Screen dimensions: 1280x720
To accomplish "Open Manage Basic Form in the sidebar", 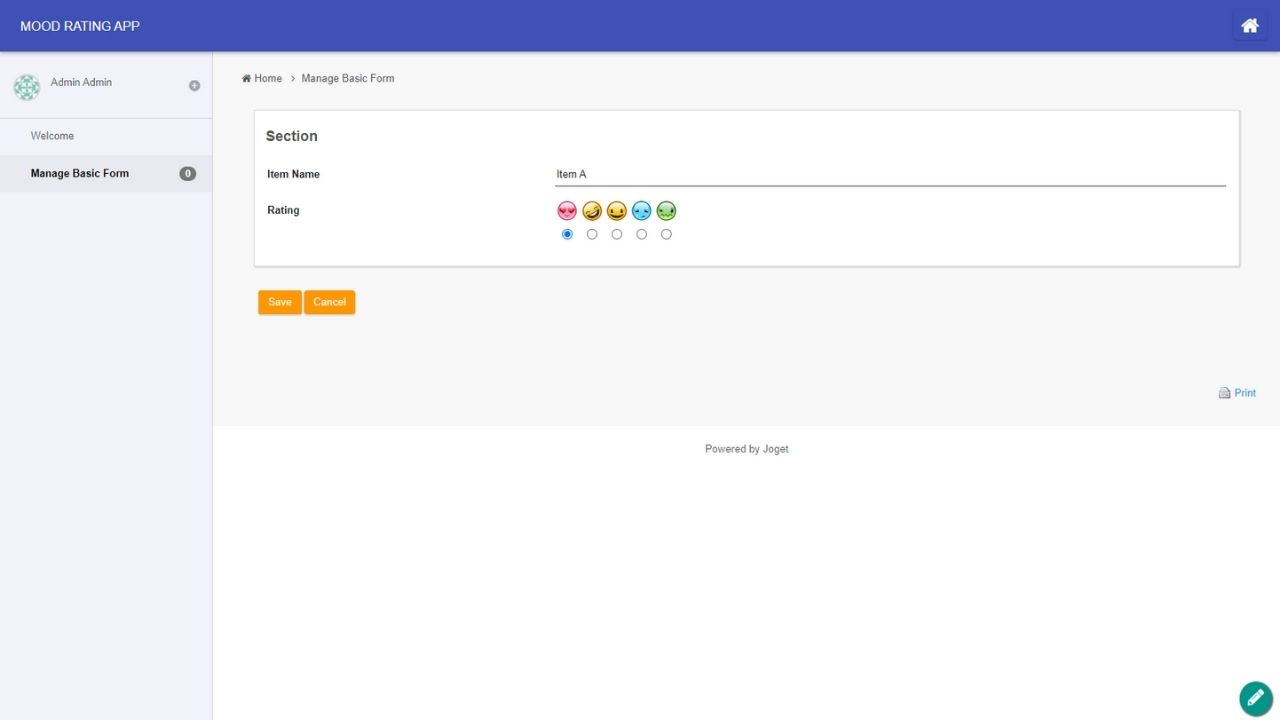I will (x=80, y=173).
